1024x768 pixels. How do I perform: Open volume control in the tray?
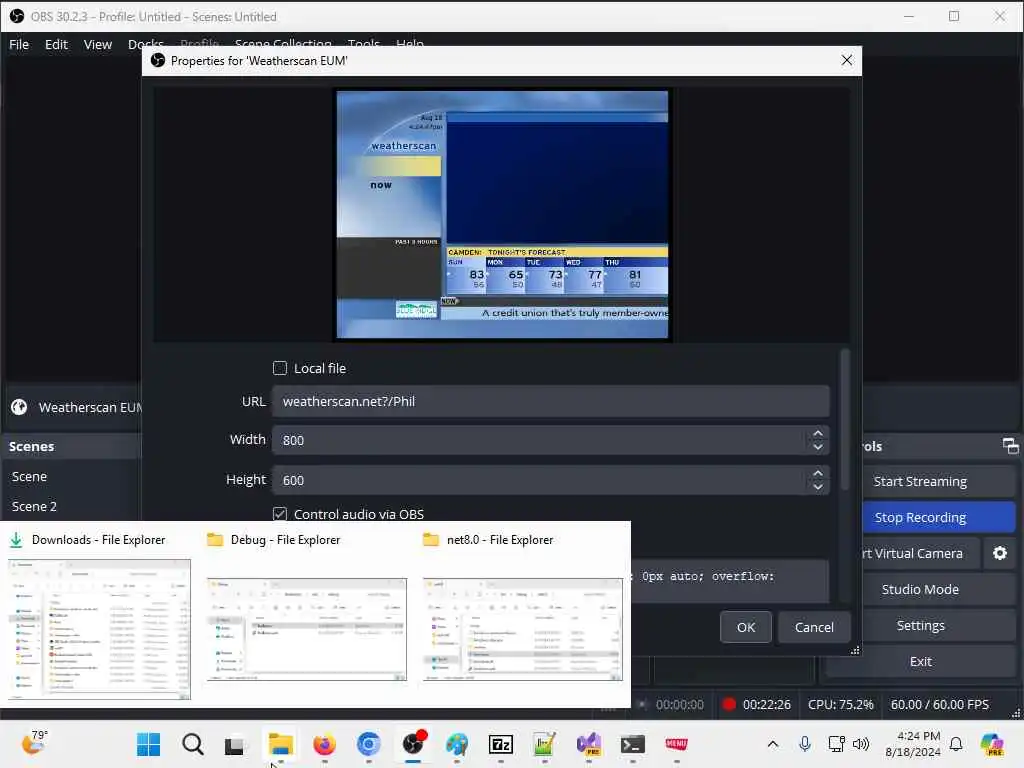click(x=861, y=744)
